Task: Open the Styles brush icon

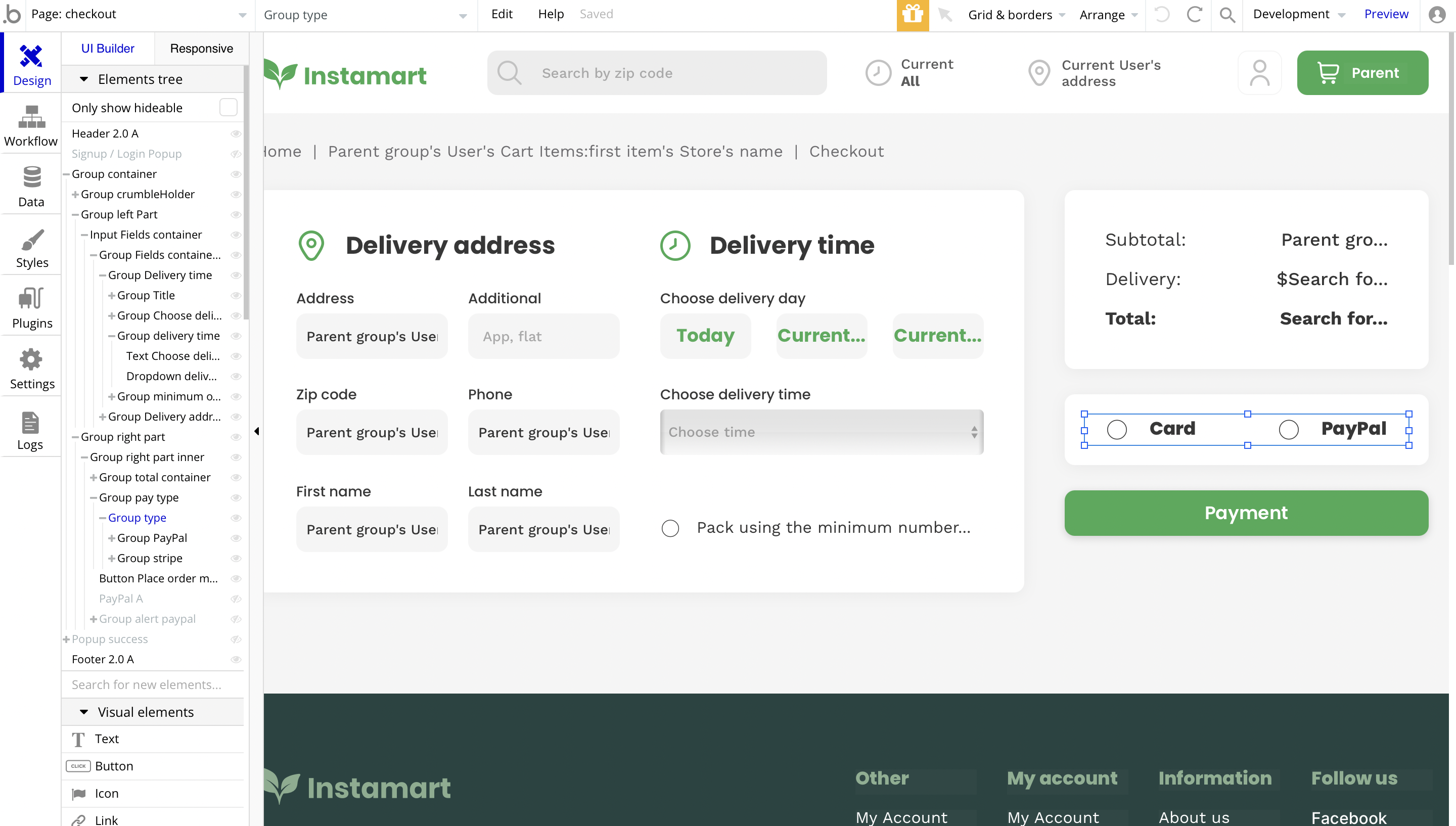Action: pos(32,240)
